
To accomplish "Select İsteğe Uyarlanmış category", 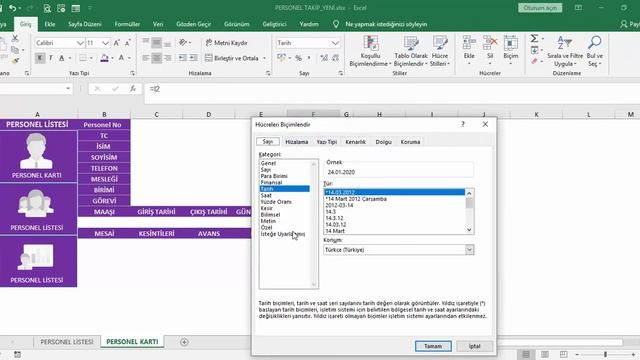I will click(x=282, y=234).
